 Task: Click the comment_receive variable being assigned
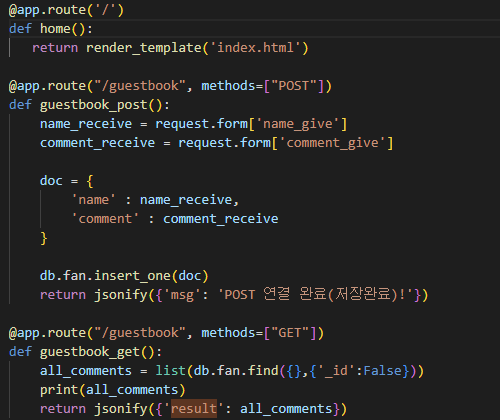pyautogui.click(x=98, y=143)
